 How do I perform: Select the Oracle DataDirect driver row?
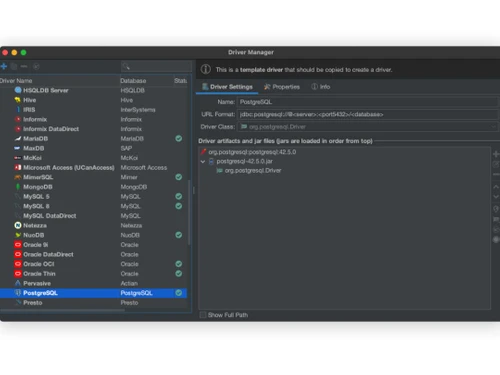[93, 254]
